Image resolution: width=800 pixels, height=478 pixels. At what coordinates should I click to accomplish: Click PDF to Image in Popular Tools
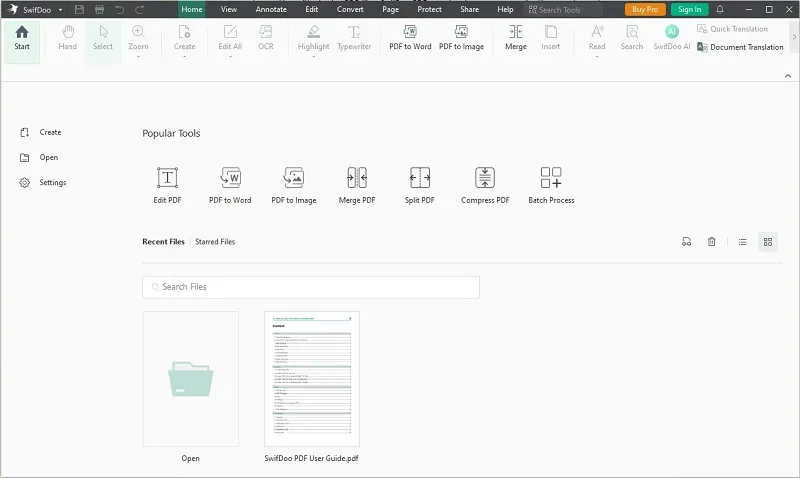tap(293, 185)
